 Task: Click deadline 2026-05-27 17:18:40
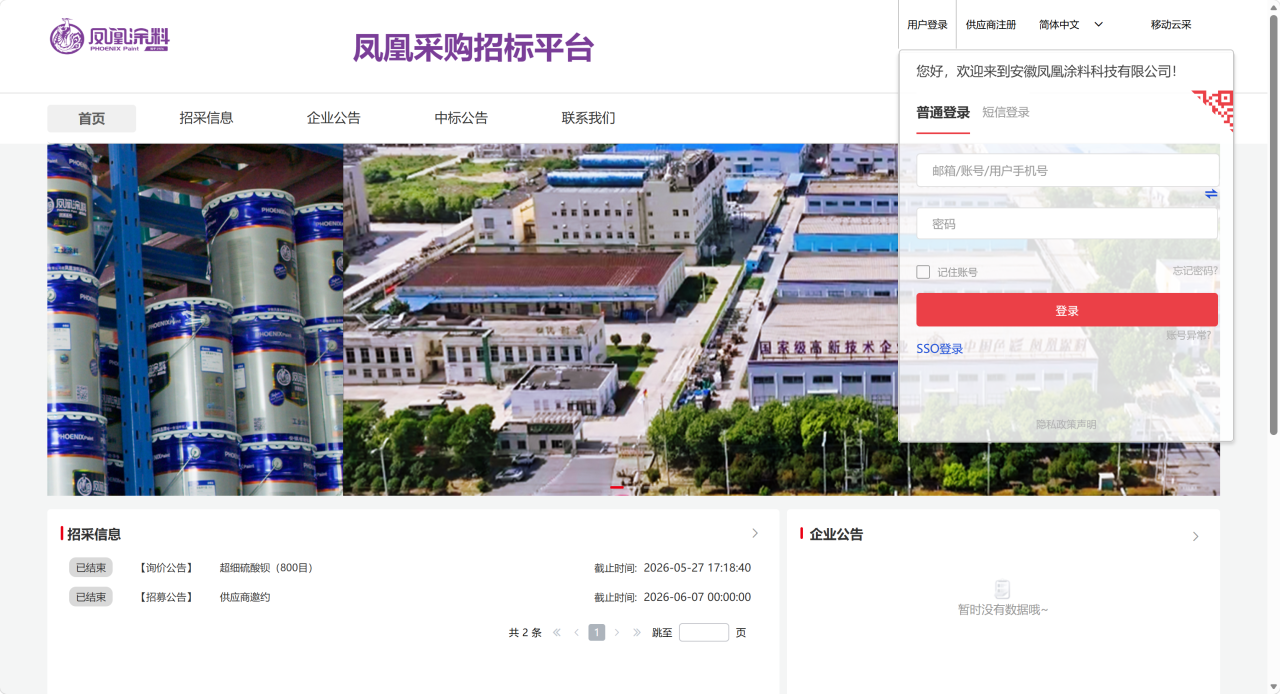point(697,568)
